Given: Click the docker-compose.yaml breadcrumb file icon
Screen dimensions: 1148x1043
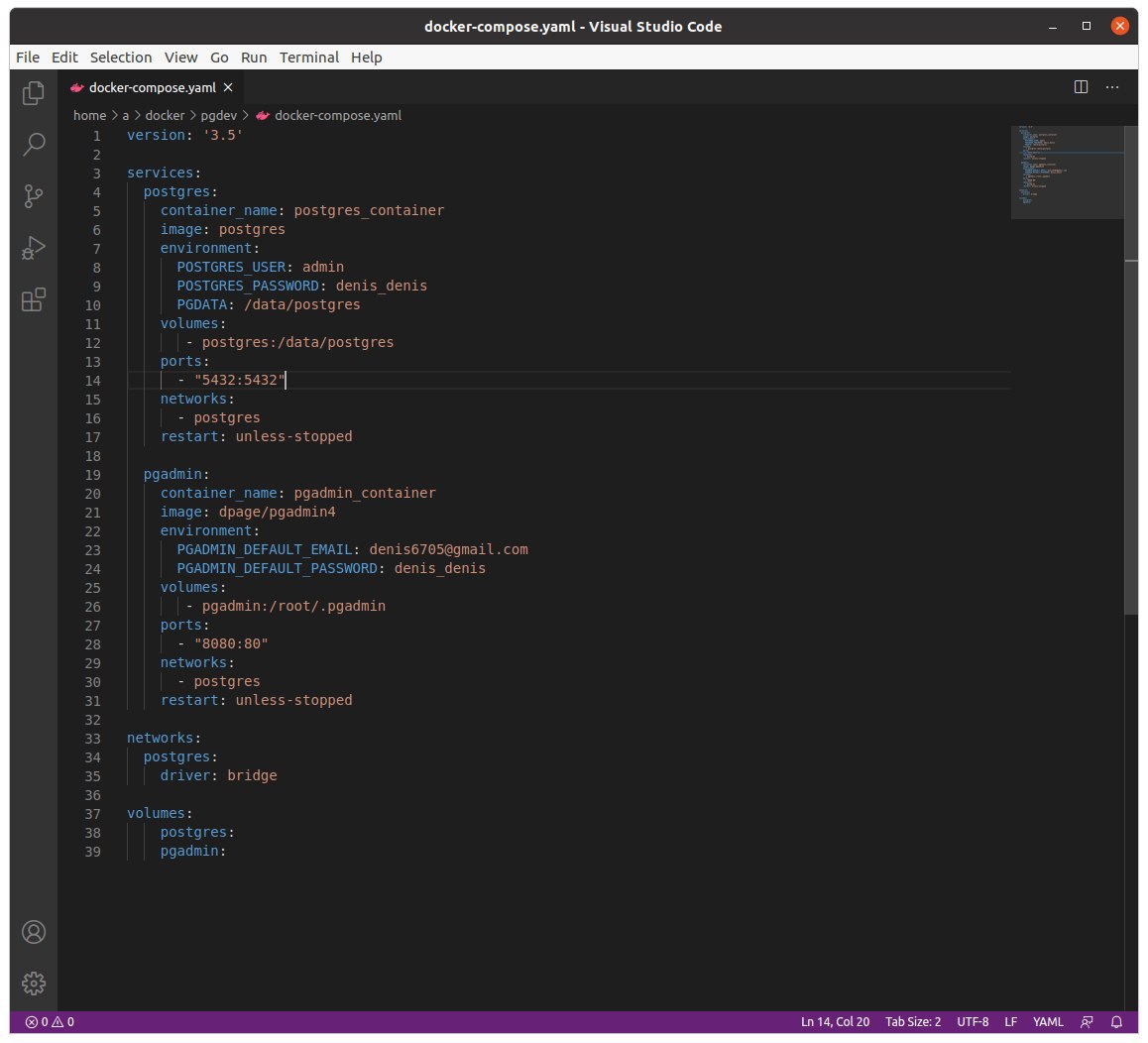Looking at the screenshot, I should coord(263,116).
